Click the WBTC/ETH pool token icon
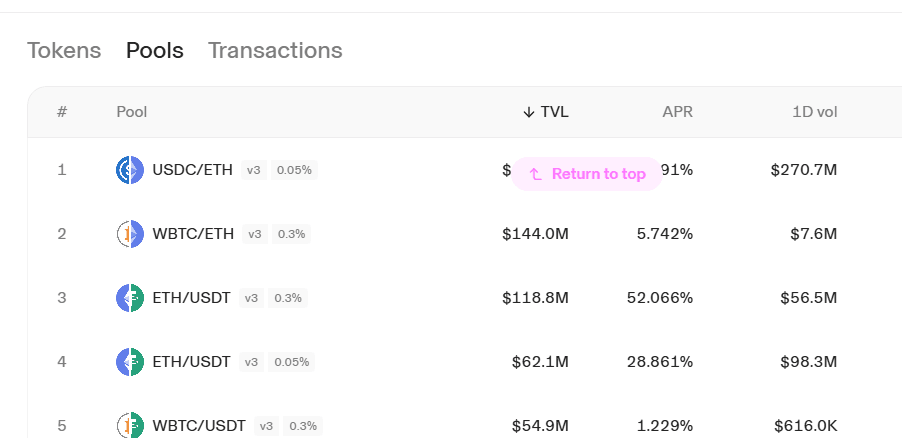The width and height of the screenshot is (902, 438). coord(130,234)
